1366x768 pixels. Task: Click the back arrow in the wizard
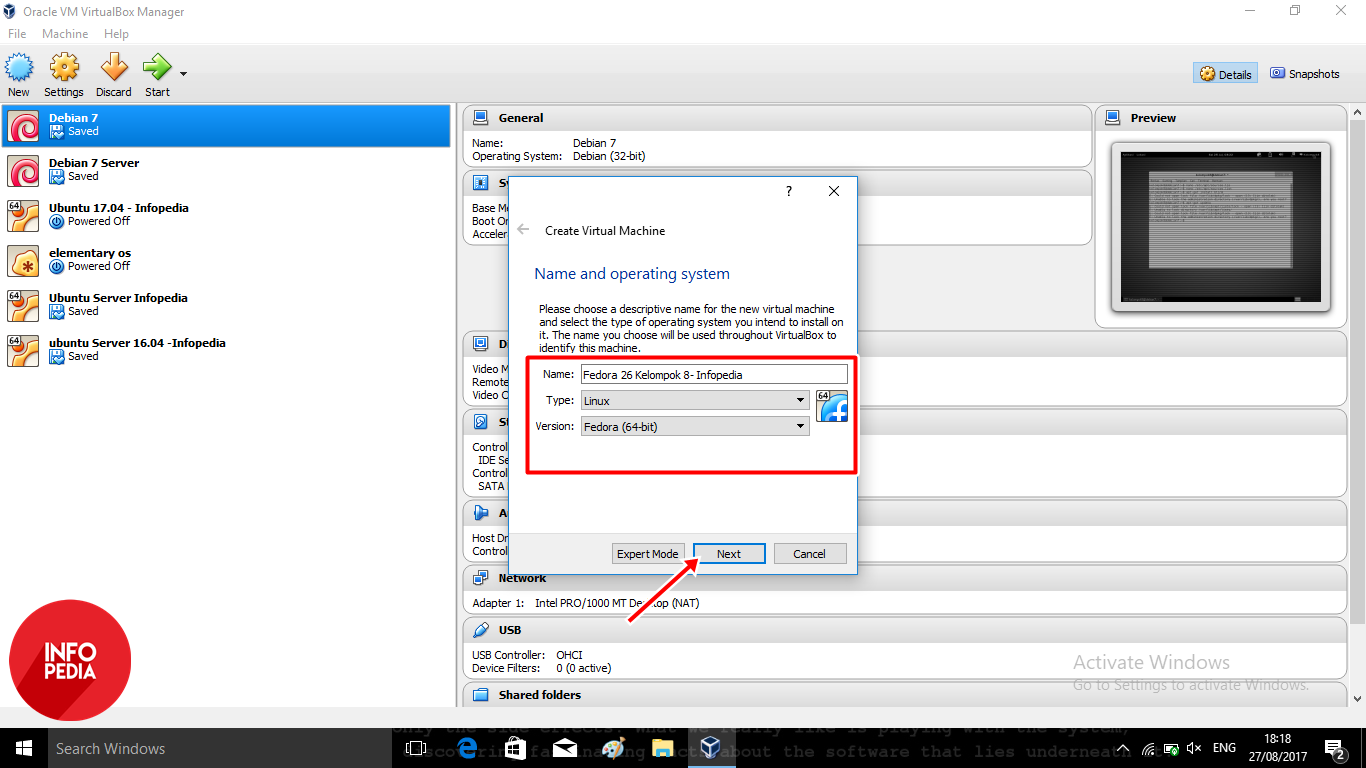[x=523, y=230]
